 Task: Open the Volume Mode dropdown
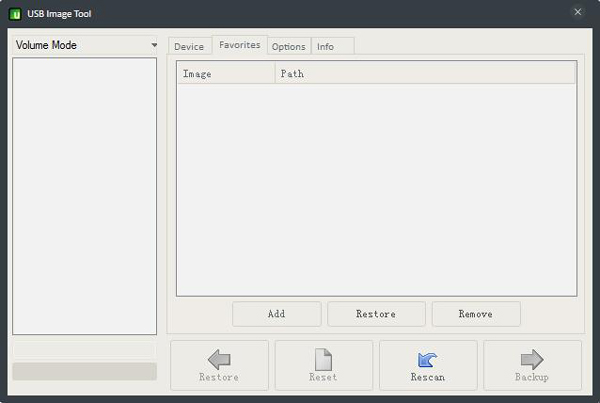point(85,45)
